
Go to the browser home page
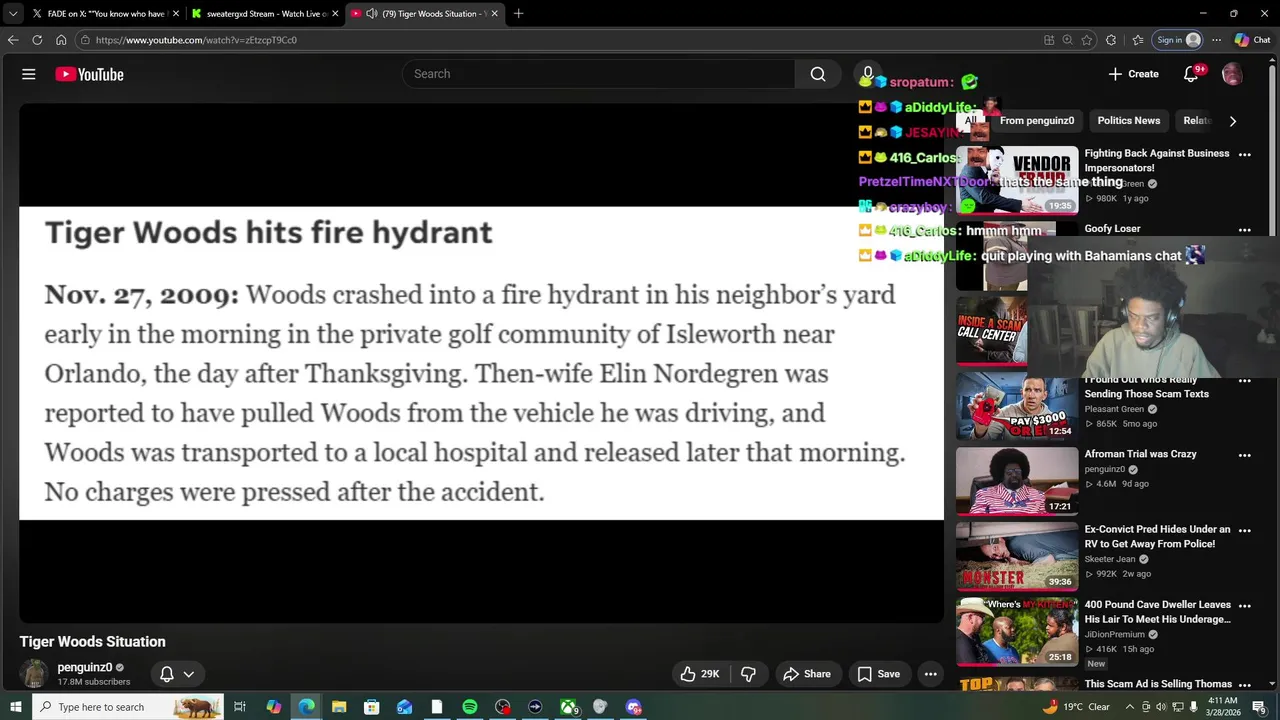click(x=61, y=40)
